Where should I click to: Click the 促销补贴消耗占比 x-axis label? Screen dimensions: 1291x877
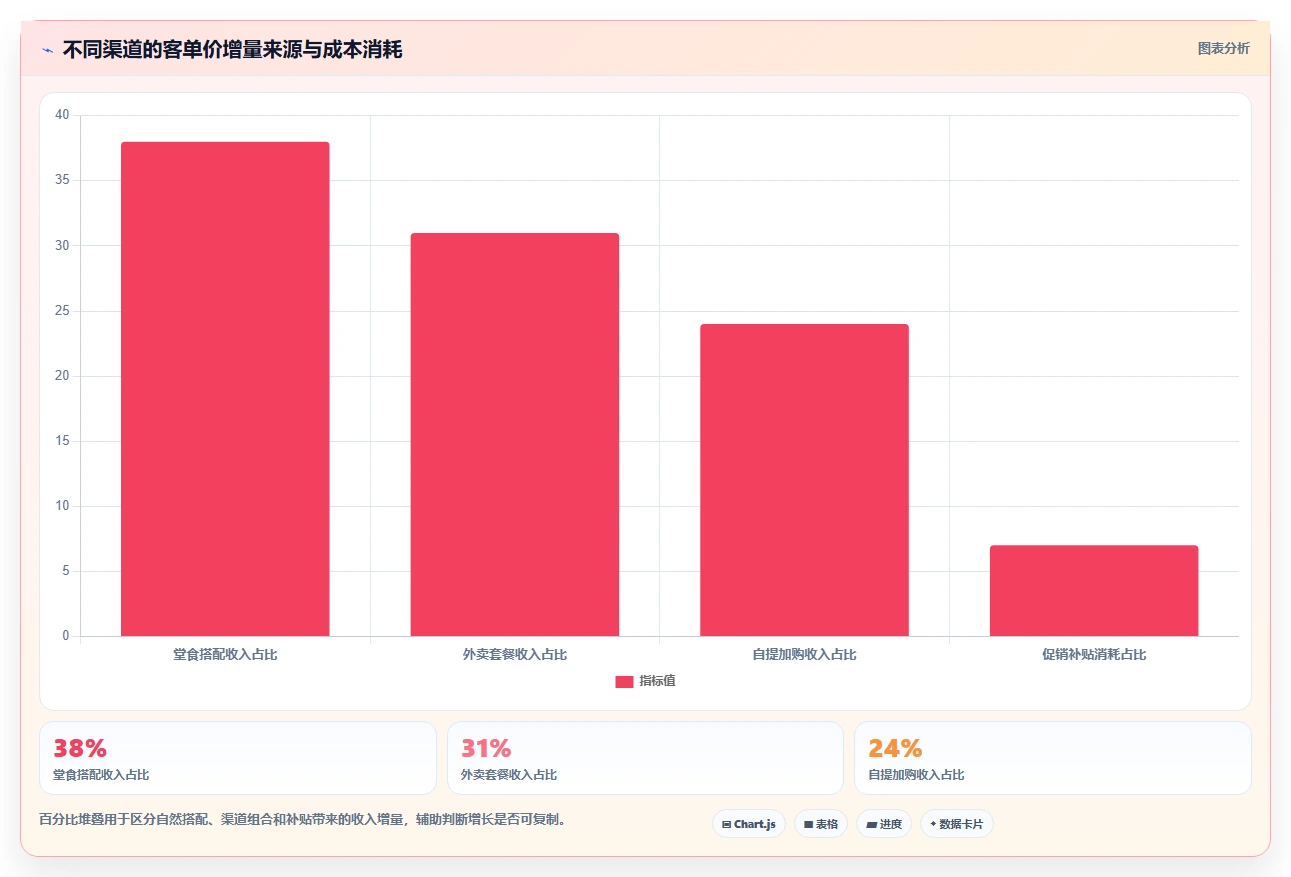click(x=1094, y=655)
